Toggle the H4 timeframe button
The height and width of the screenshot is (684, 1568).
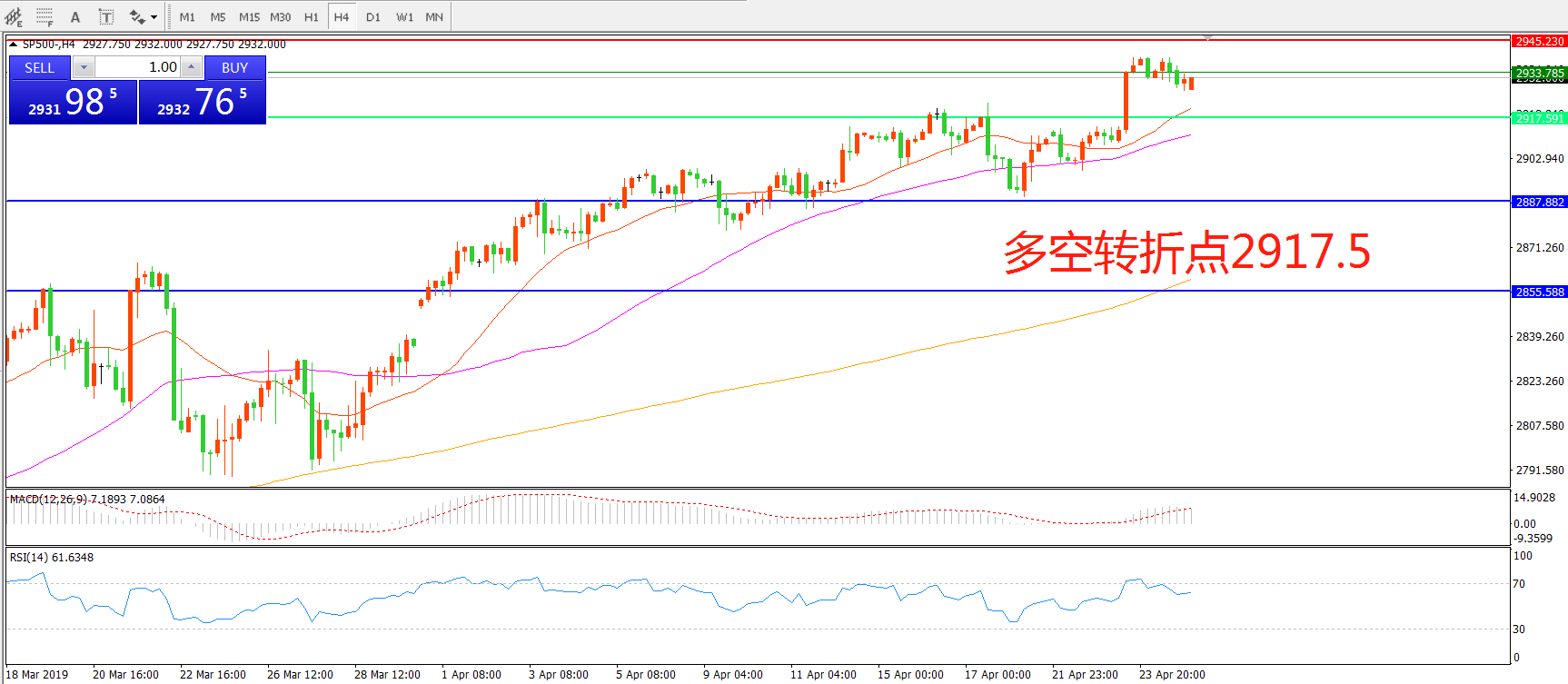point(342,16)
